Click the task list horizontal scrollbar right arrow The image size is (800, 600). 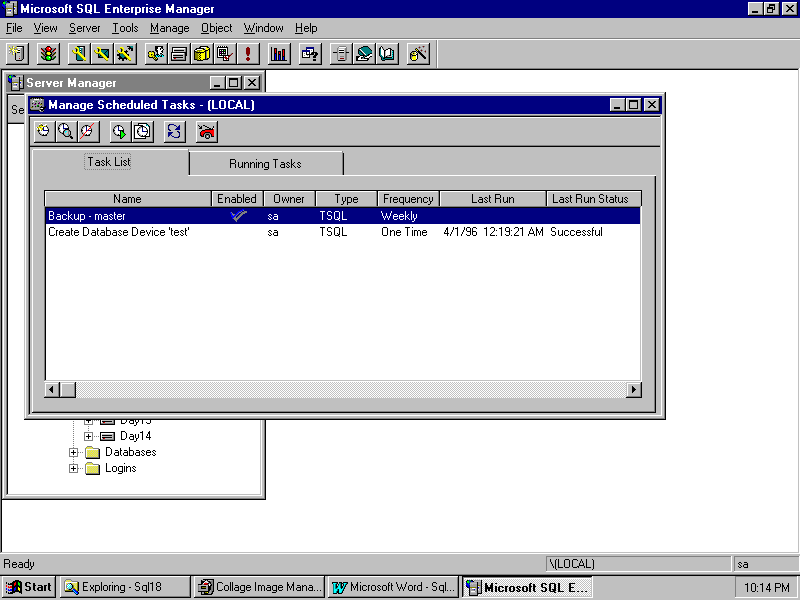click(633, 389)
